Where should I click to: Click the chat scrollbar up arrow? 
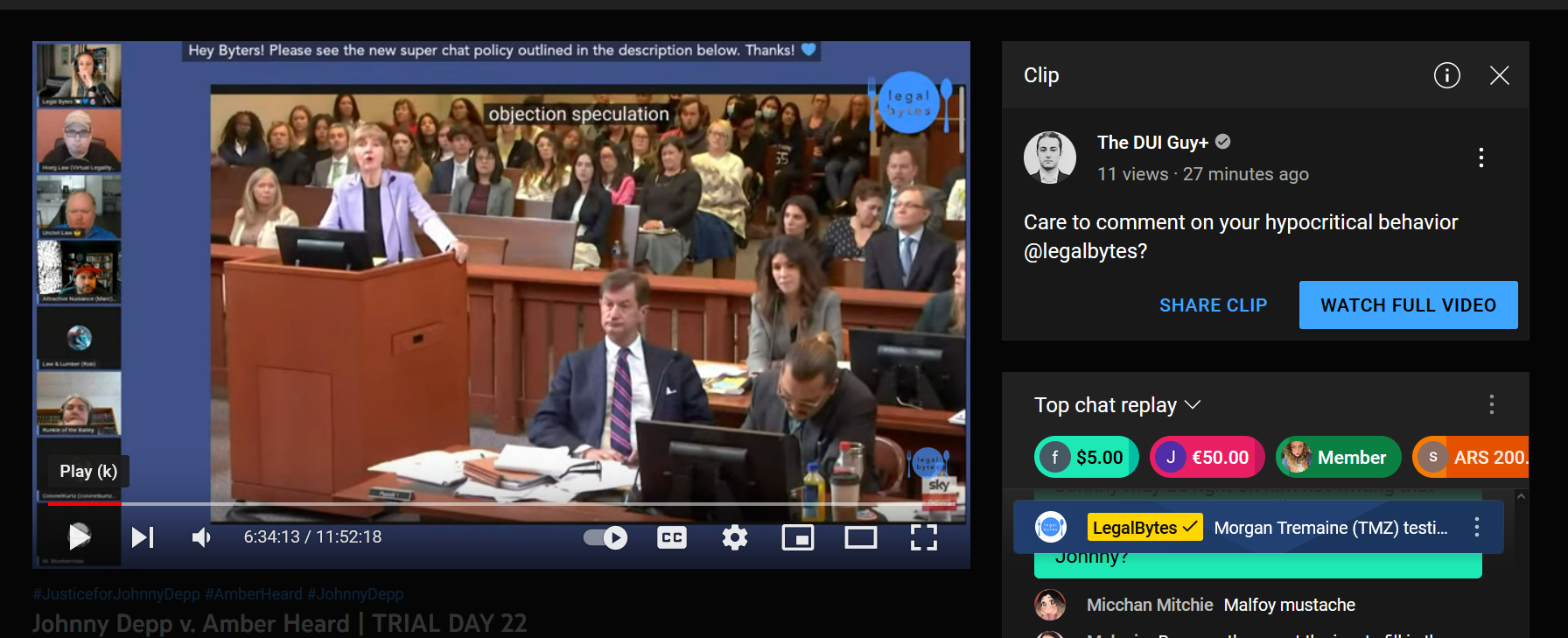[x=1521, y=496]
